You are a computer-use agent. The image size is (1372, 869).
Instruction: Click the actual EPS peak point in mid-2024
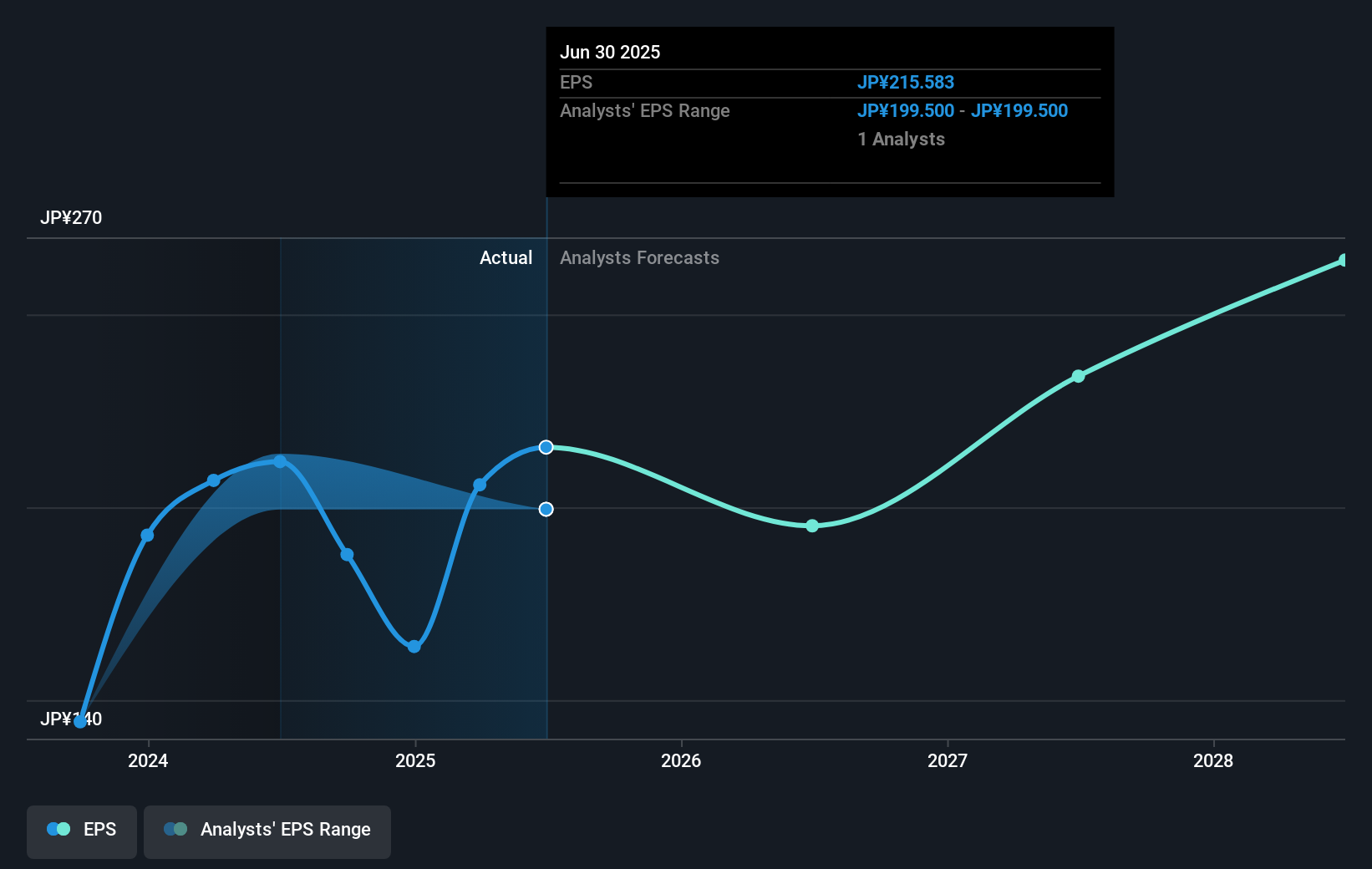point(280,461)
